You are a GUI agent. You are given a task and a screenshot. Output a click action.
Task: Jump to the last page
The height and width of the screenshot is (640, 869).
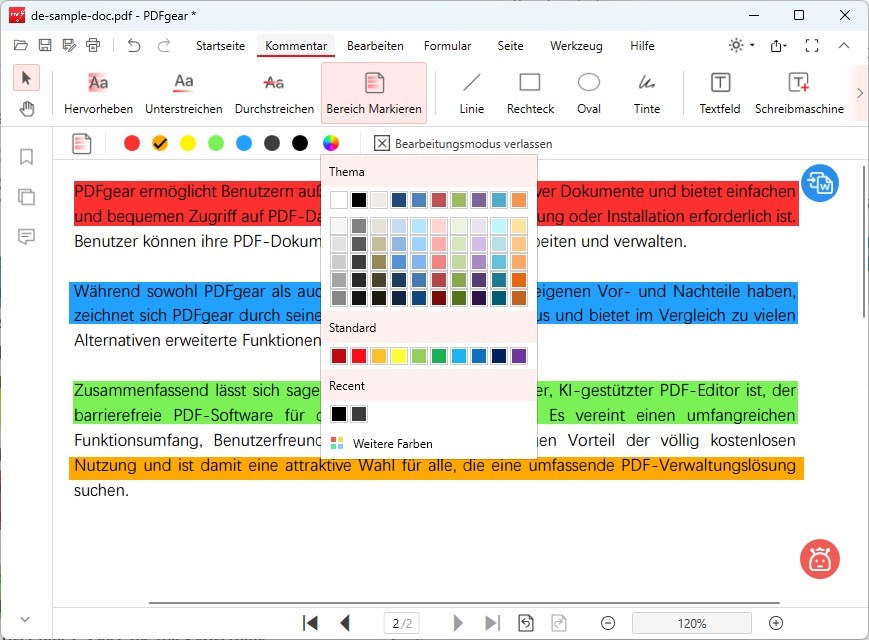coord(492,623)
